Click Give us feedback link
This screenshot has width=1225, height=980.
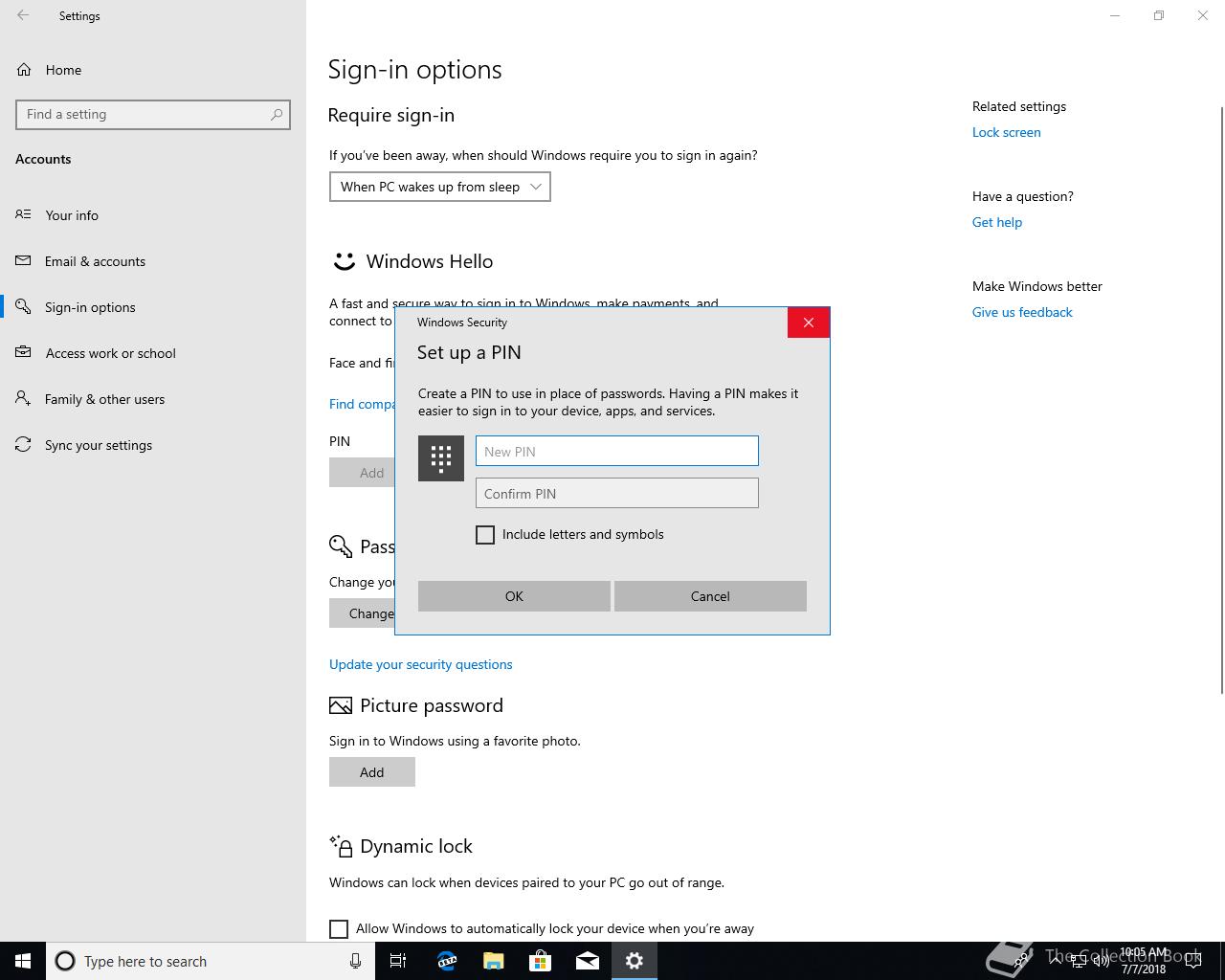[x=1022, y=312]
